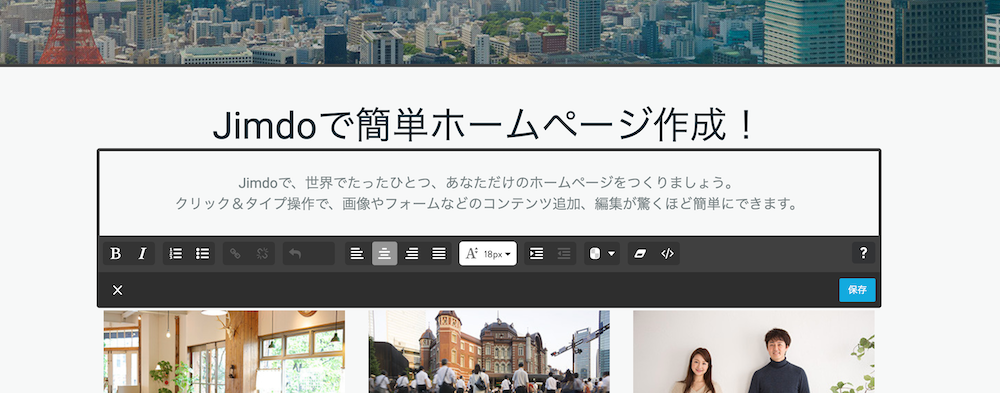The height and width of the screenshot is (393, 1000).
Task: Click the line beginning クリック＆タイプ操作で
Action: (487, 205)
